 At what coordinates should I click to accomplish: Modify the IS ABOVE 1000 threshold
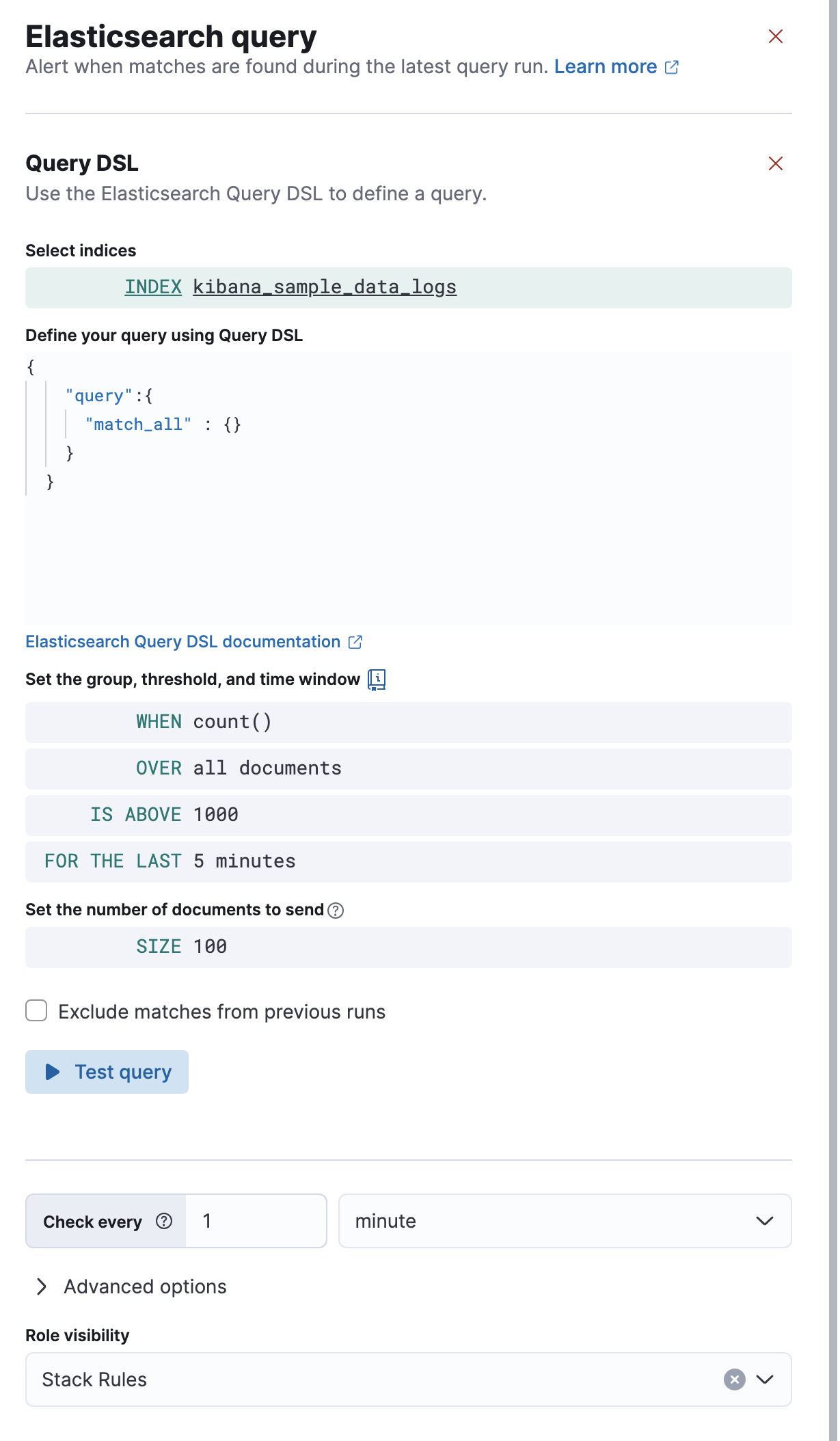[x=165, y=815]
